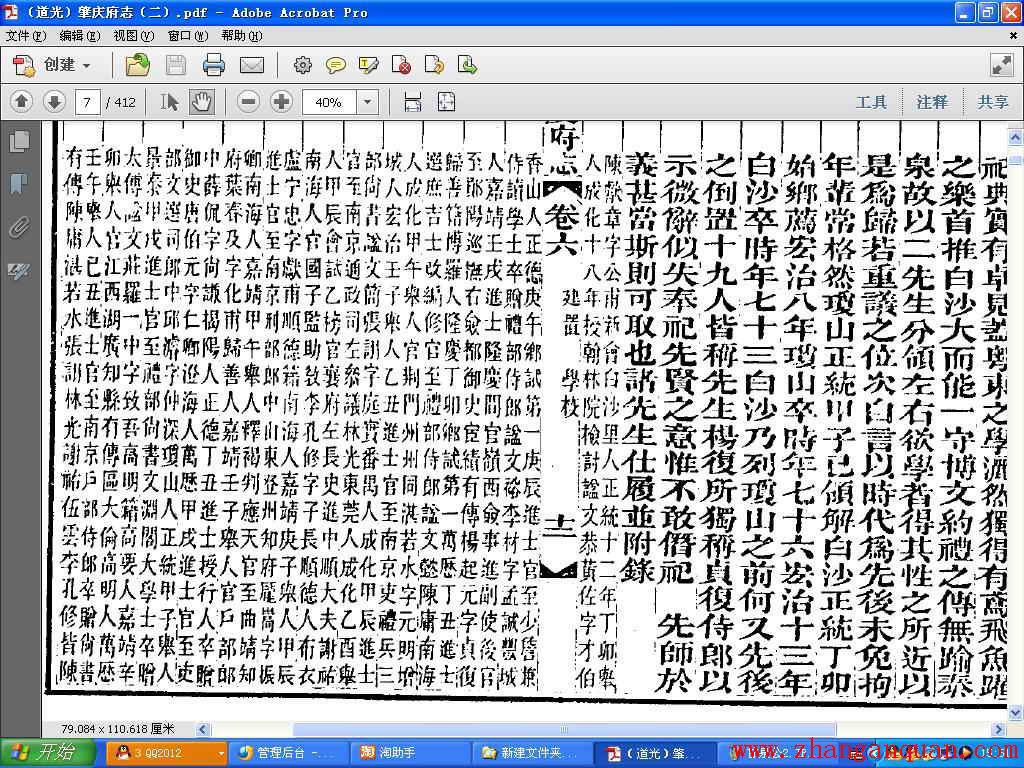Add a sticky note comment bubble
Screen dimensions: 1024x768
[336, 65]
